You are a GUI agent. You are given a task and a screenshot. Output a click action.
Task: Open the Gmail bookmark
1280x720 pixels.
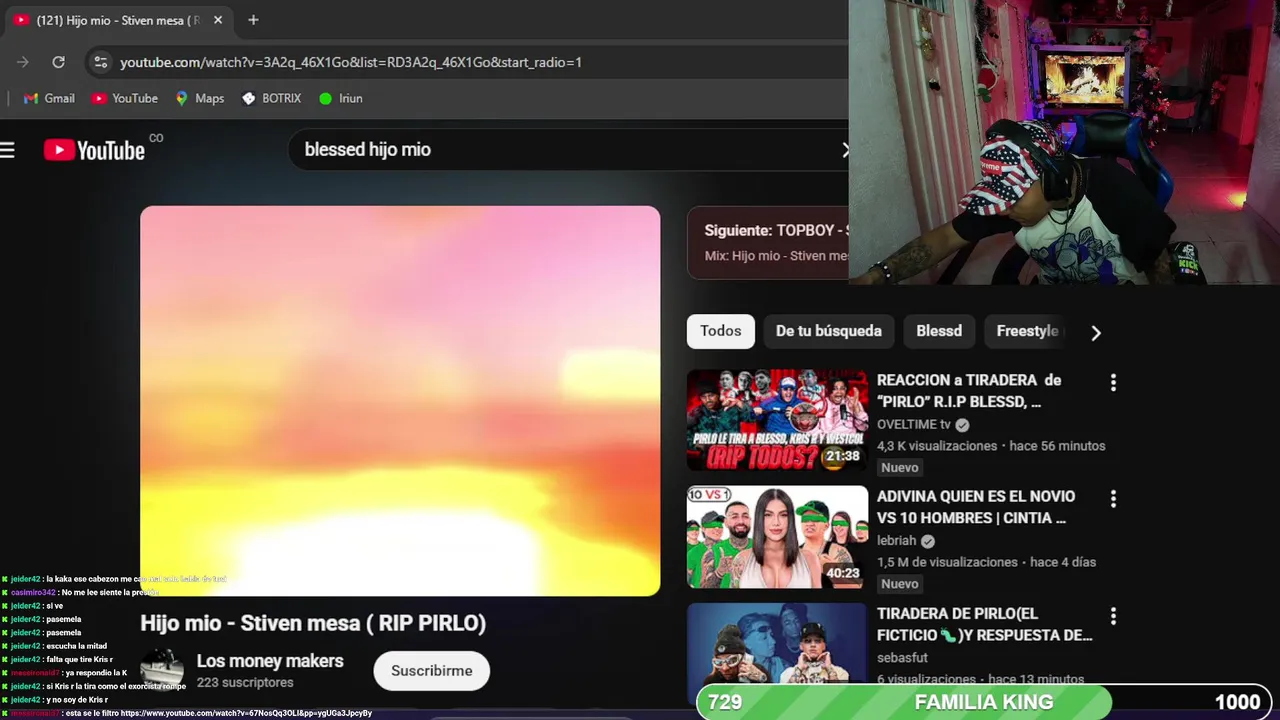click(x=49, y=98)
